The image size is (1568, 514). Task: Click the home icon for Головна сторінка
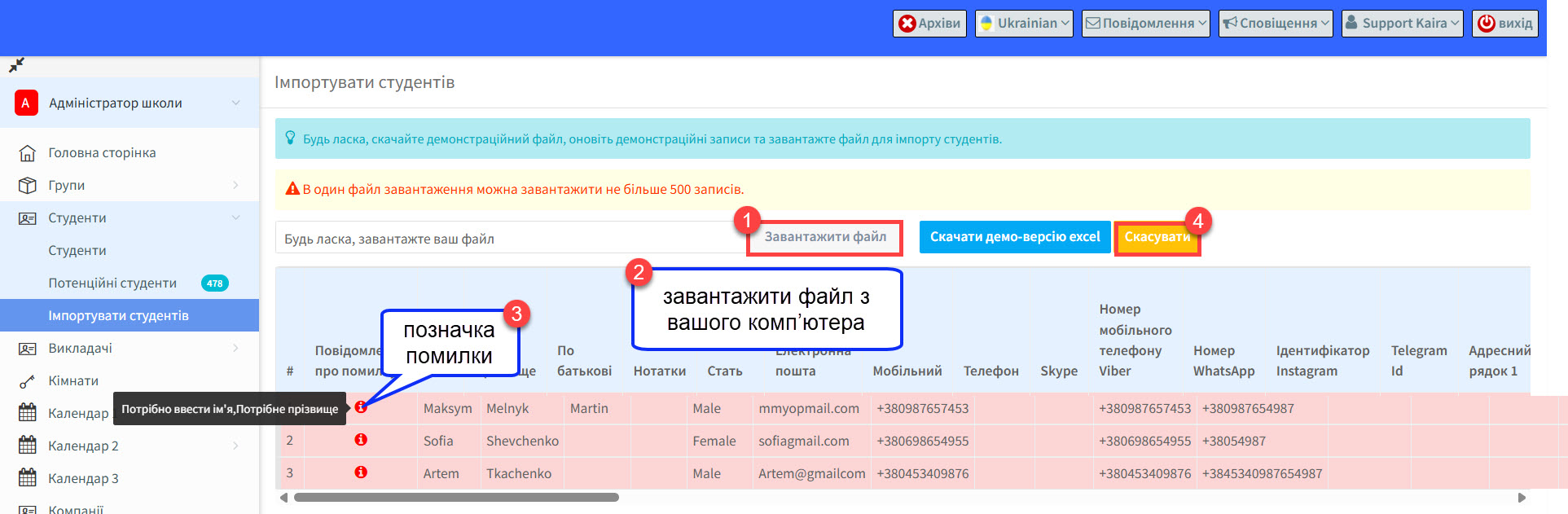pyautogui.click(x=27, y=153)
